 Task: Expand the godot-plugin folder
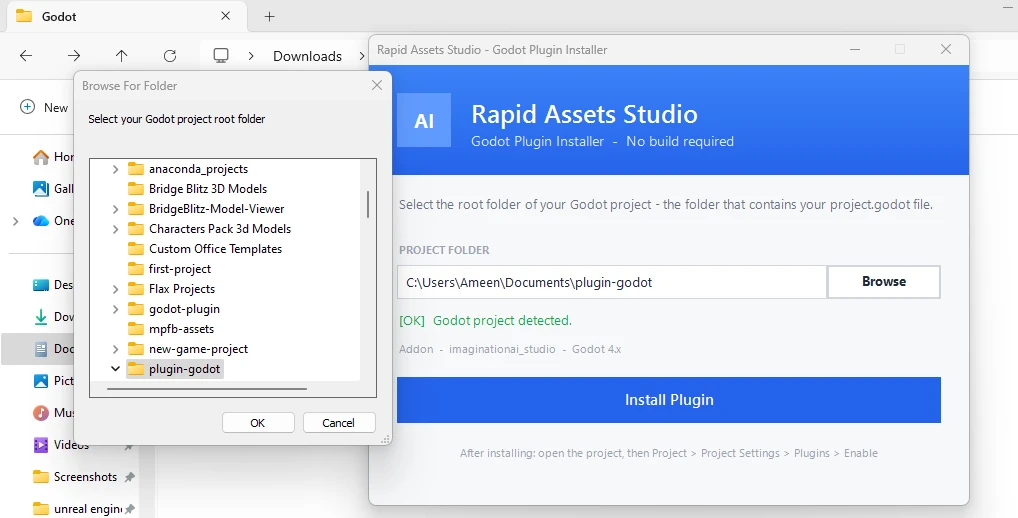click(x=115, y=309)
